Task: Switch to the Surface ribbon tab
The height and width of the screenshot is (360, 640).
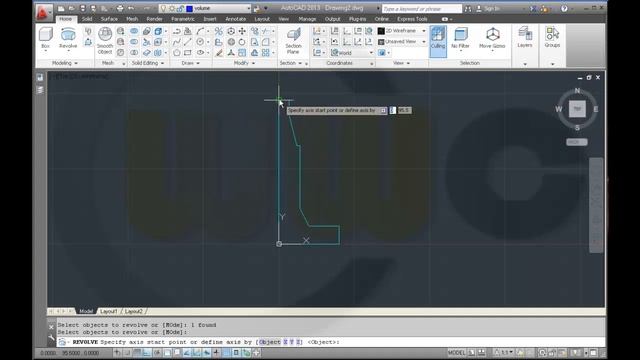Action: (x=109, y=19)
